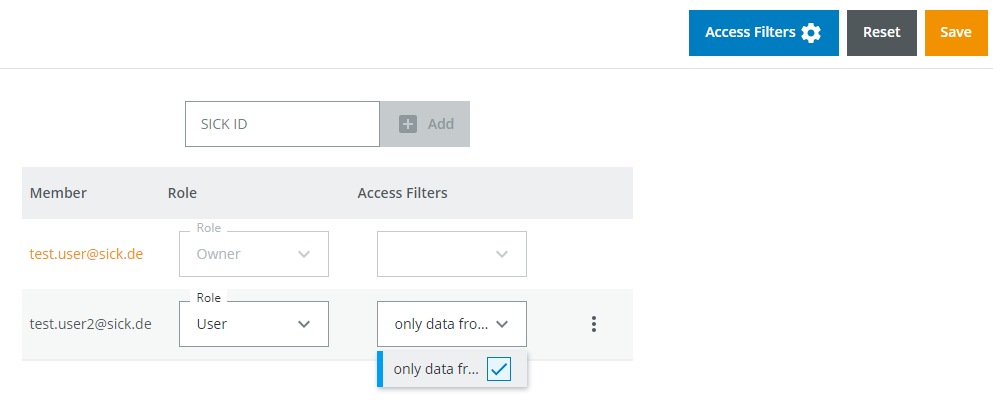Click chevron in the owner's empty filter box
This screenshot has height=416, width=993.
502,254
